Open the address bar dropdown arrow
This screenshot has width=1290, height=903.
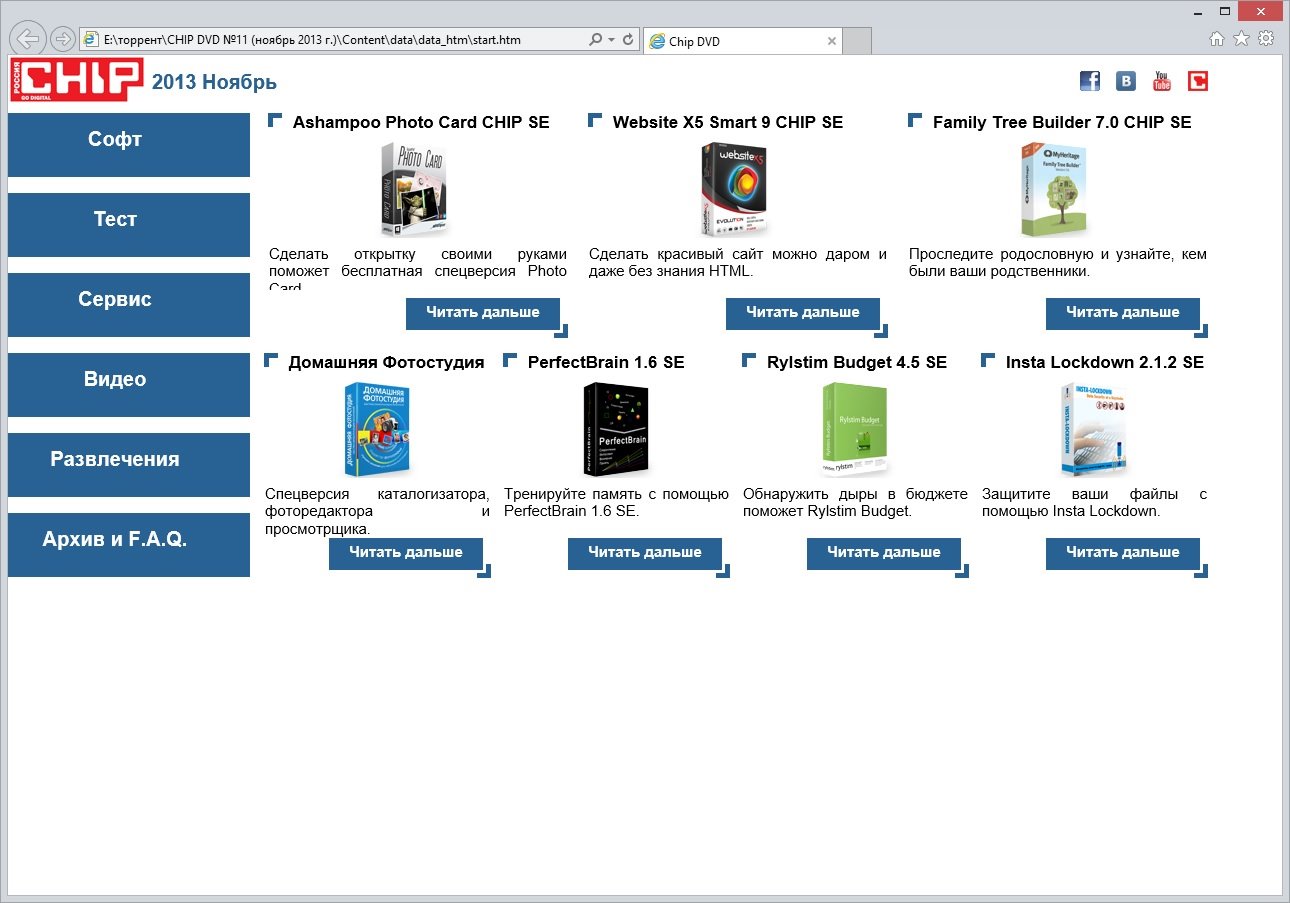click(x=612, y=40)
